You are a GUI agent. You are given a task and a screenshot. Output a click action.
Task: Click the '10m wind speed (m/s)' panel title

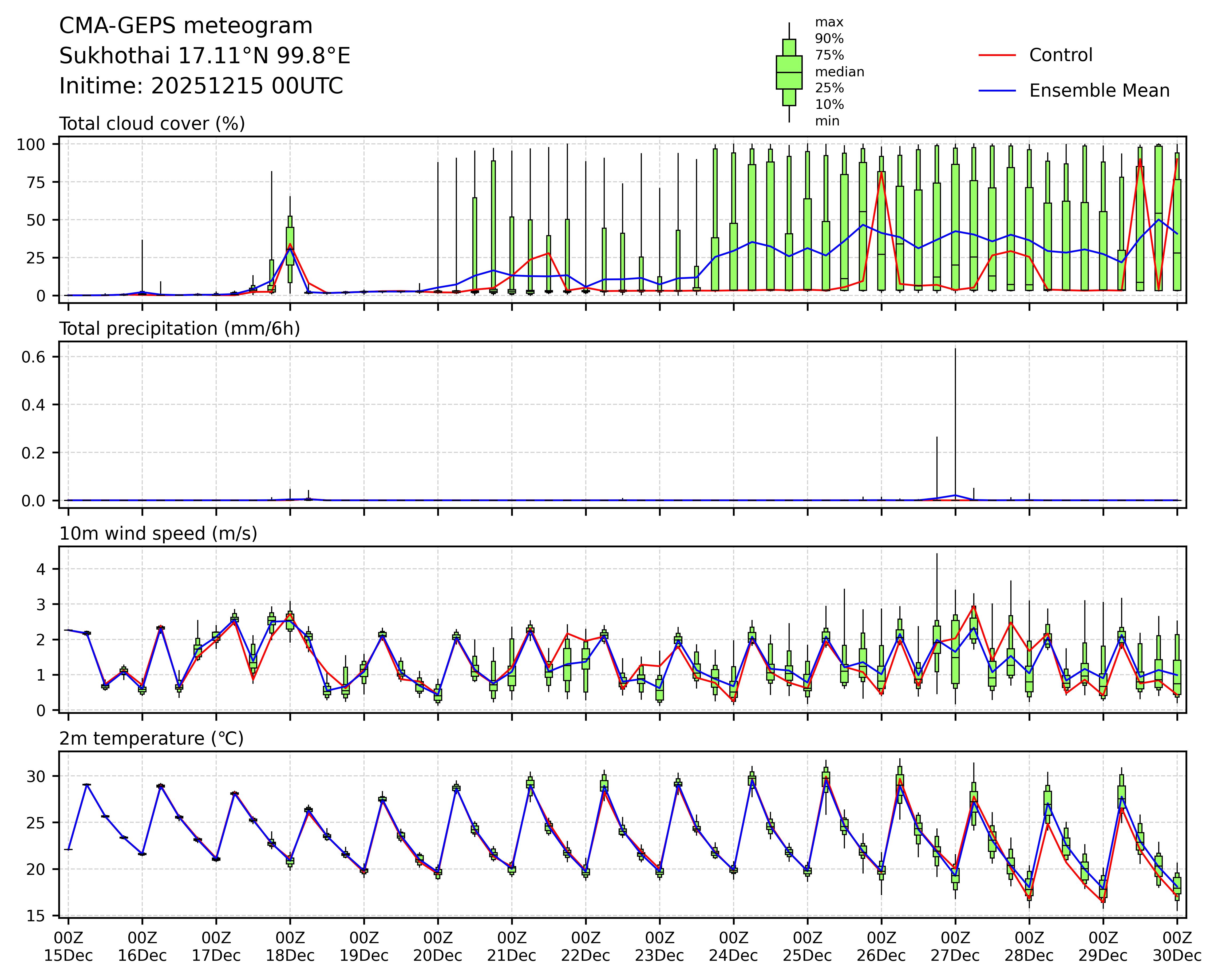point(158,534)
